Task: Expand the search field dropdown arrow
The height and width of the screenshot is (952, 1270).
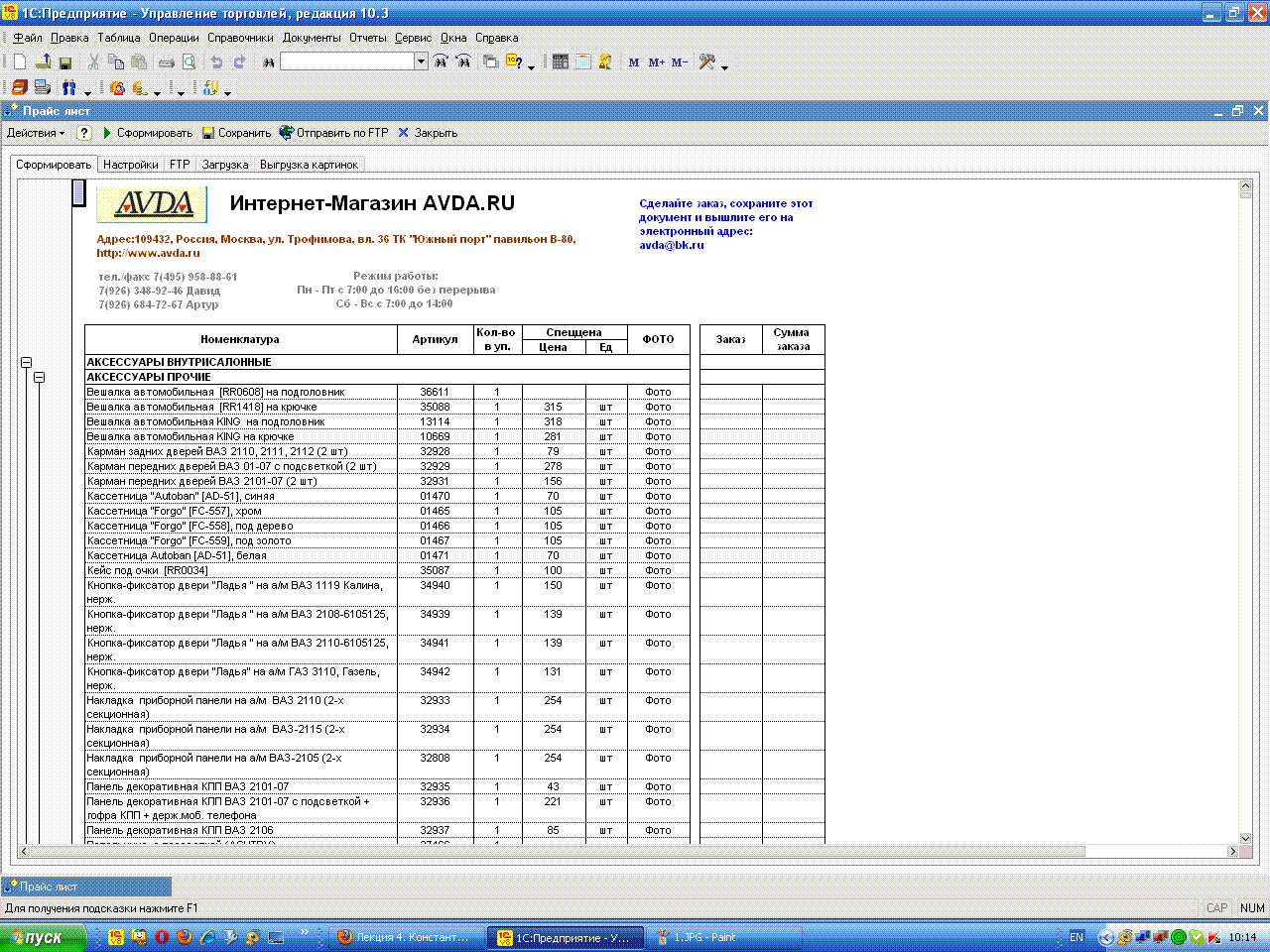Action: click(421, 61)
